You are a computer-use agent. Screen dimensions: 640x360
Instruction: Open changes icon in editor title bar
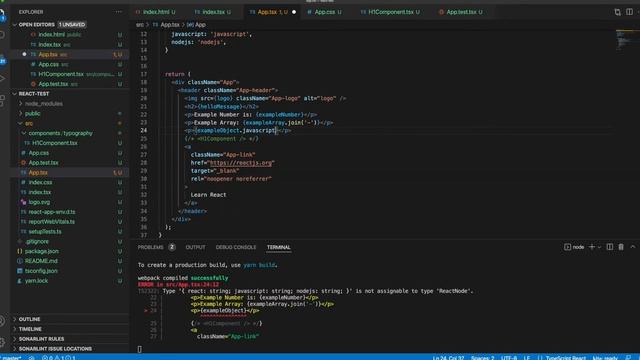coord(618,12)
